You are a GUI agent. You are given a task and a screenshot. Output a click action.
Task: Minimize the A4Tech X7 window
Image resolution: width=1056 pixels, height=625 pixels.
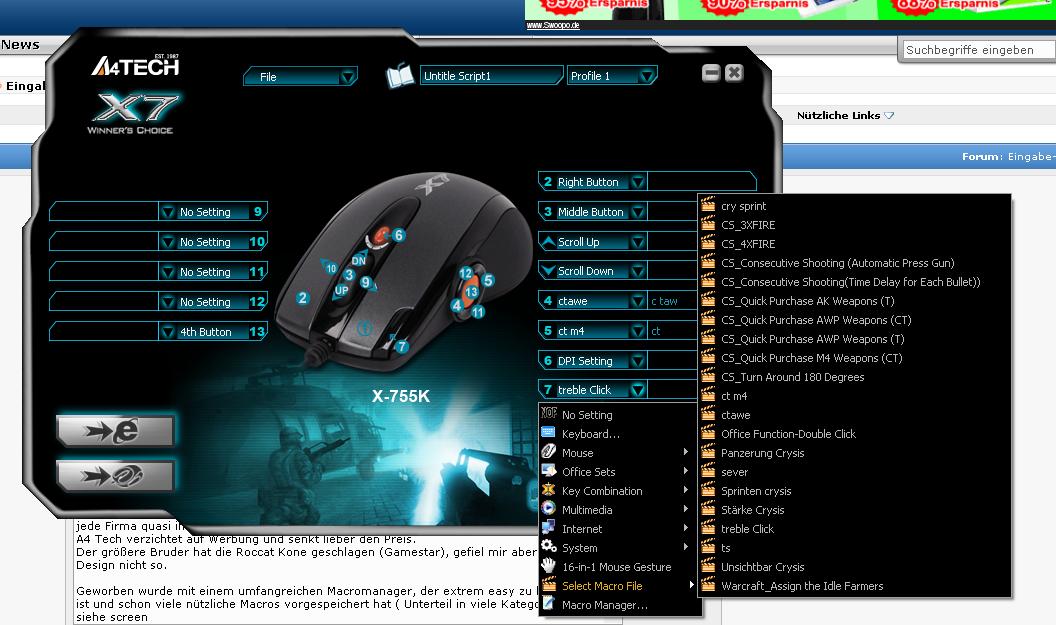pos(711,73)
